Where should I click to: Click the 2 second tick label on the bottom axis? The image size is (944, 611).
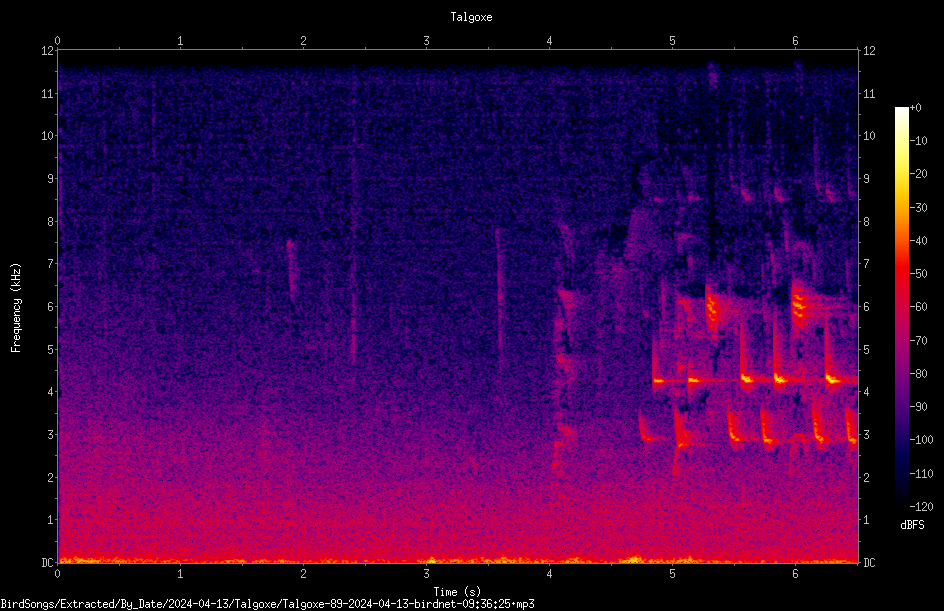(x=303, y=574)
